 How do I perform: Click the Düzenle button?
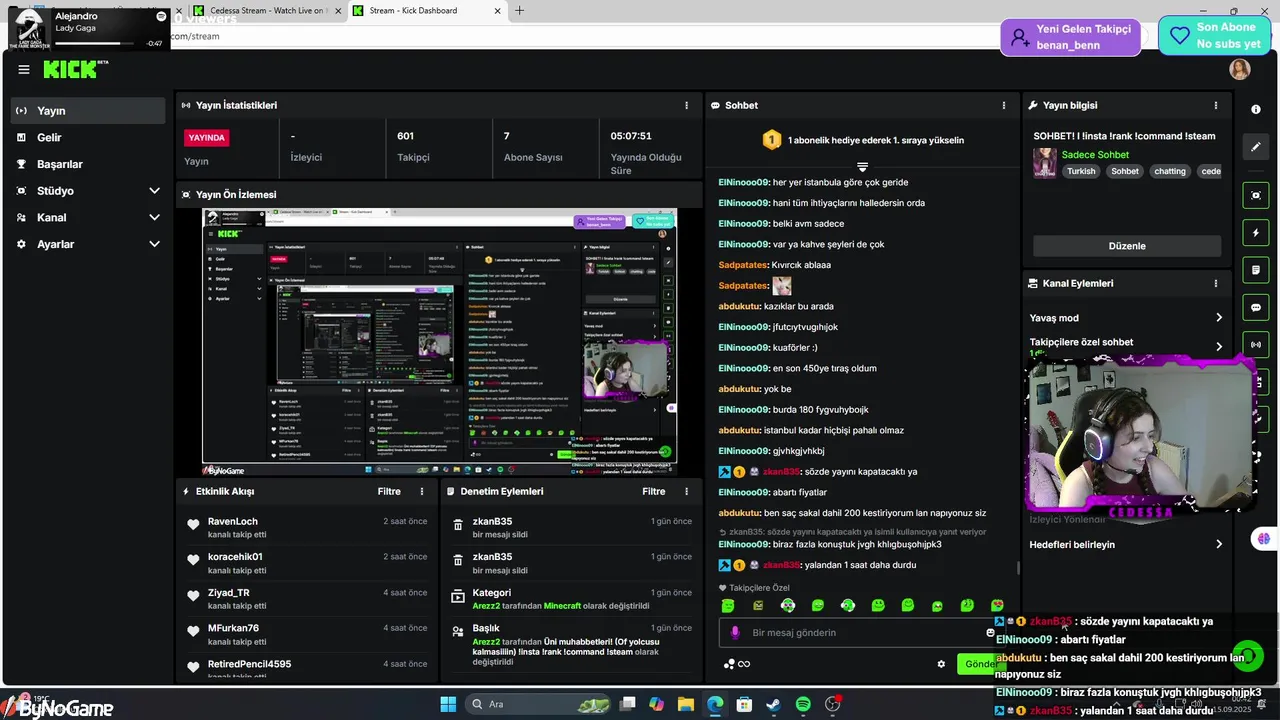pos(1127,246)
